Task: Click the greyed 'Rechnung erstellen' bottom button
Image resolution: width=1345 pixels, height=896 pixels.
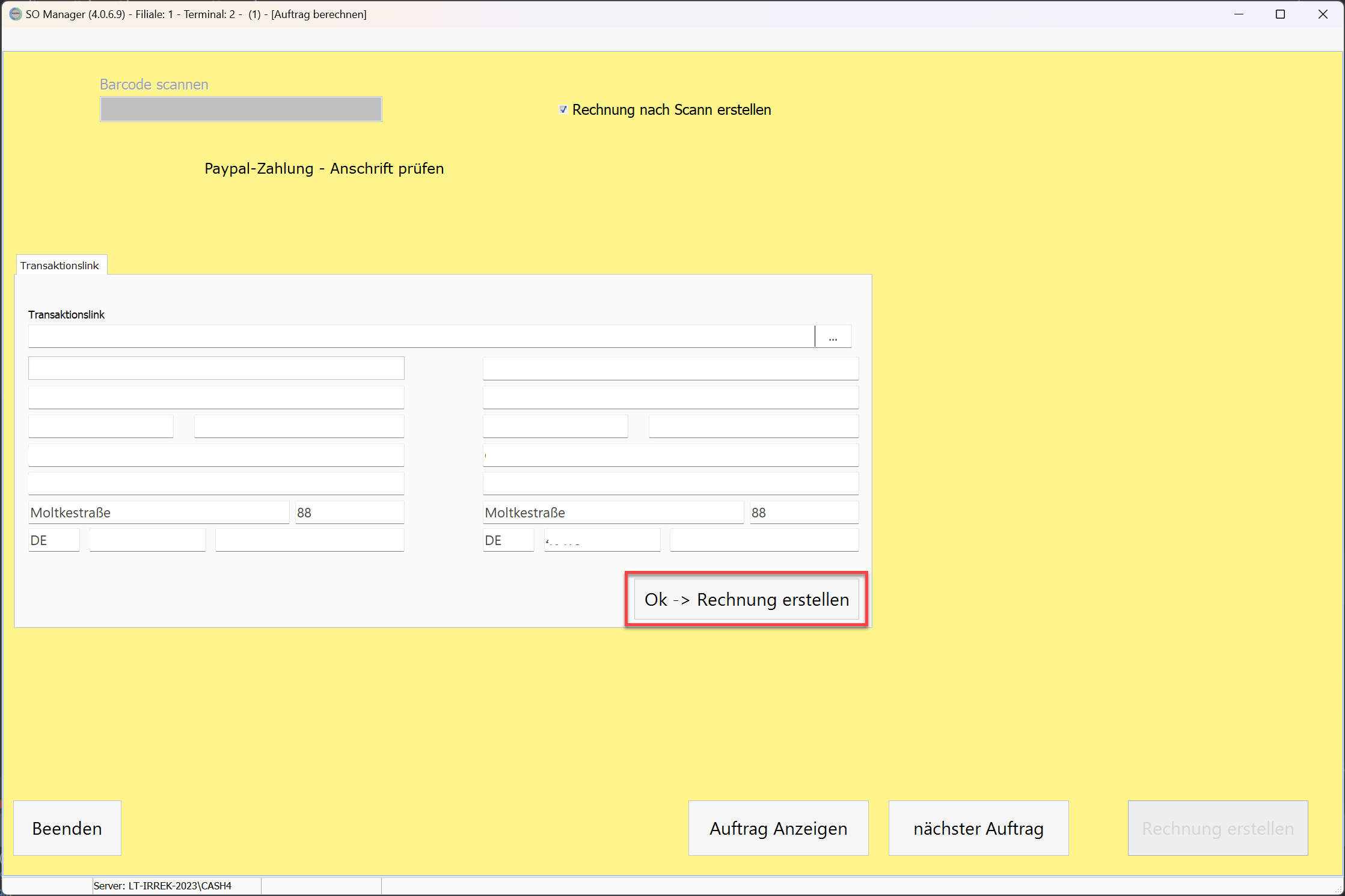Action: pyautogui.click(x=1217, y=827)
